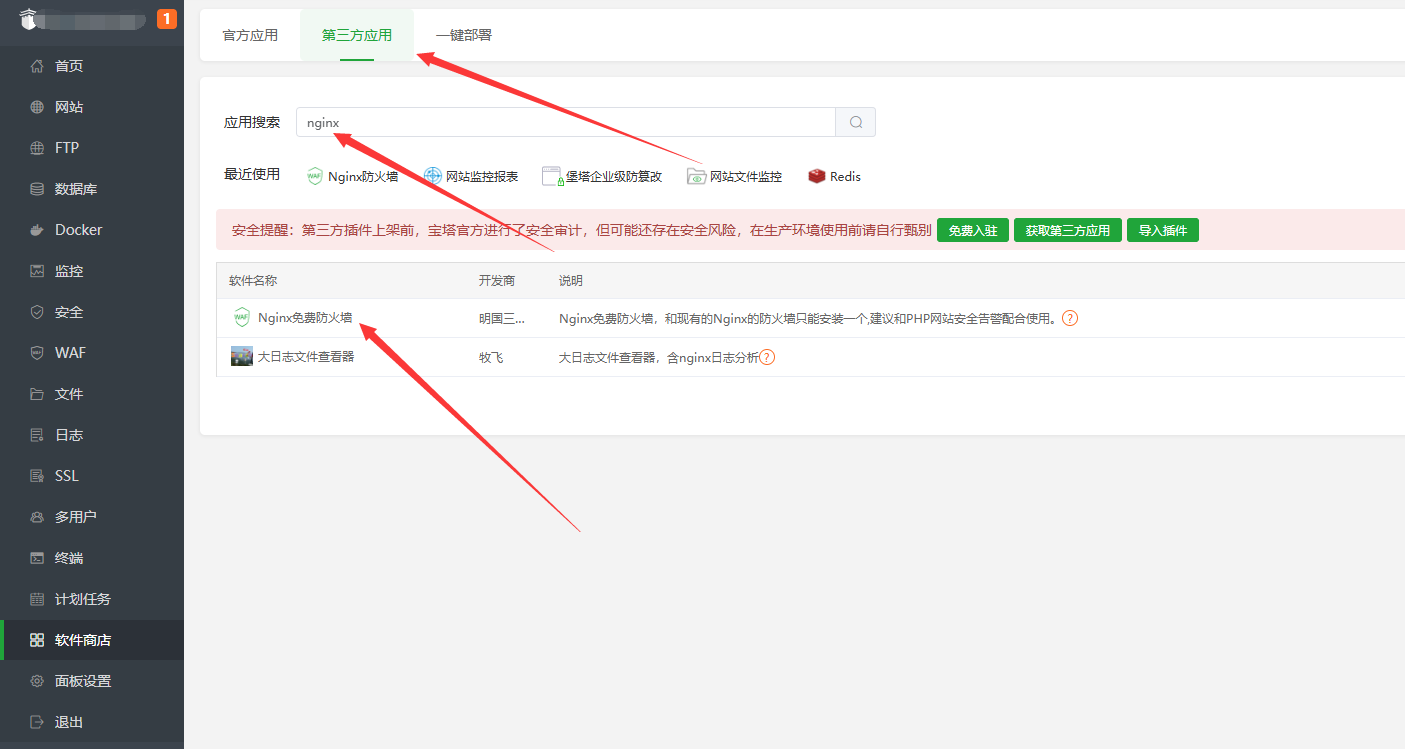Click the 免费入驻 green button

coord(973,230)
